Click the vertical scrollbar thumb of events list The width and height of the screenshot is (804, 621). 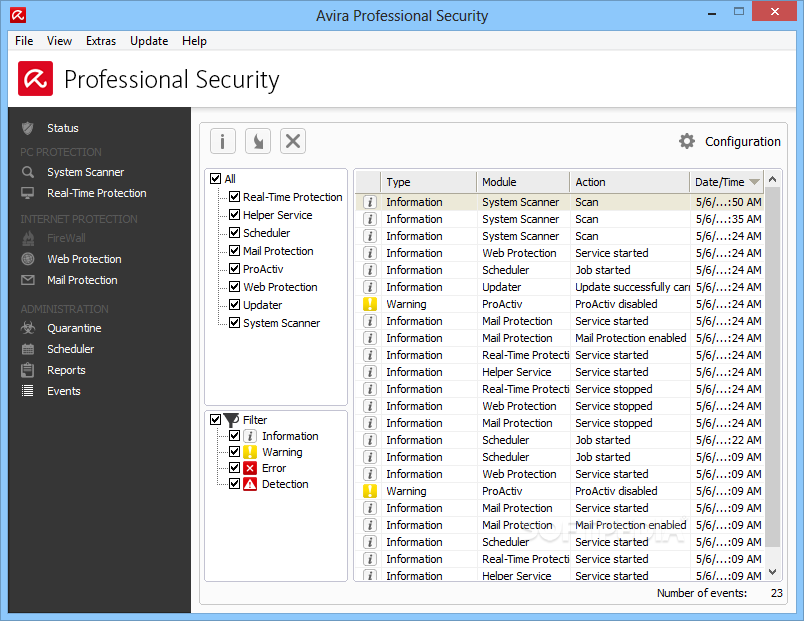pyautogui.click(x=773, y=367)
